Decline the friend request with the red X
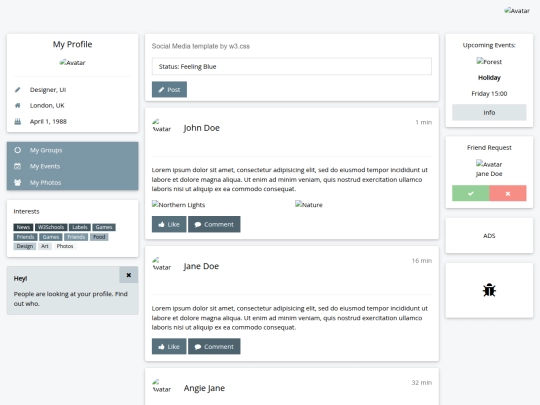The image size is (540, 405). (x=508, y=193)
